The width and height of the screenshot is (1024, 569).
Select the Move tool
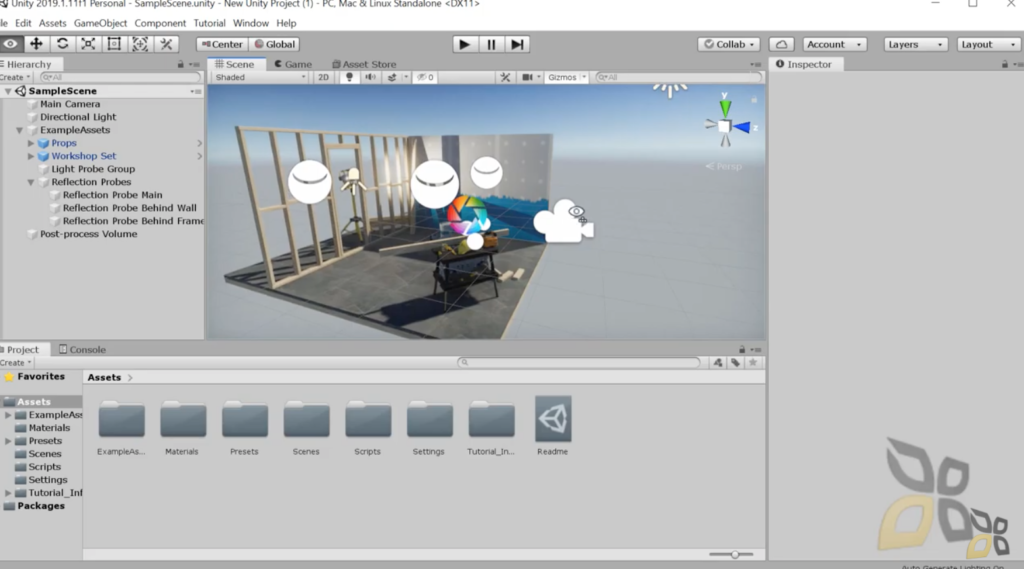(x=36, y=44)
